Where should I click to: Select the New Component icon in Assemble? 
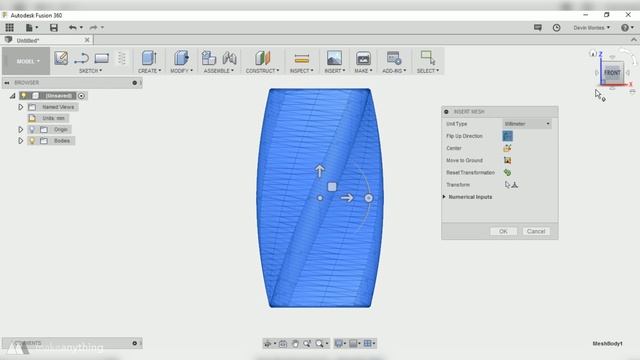click(209, 58)
